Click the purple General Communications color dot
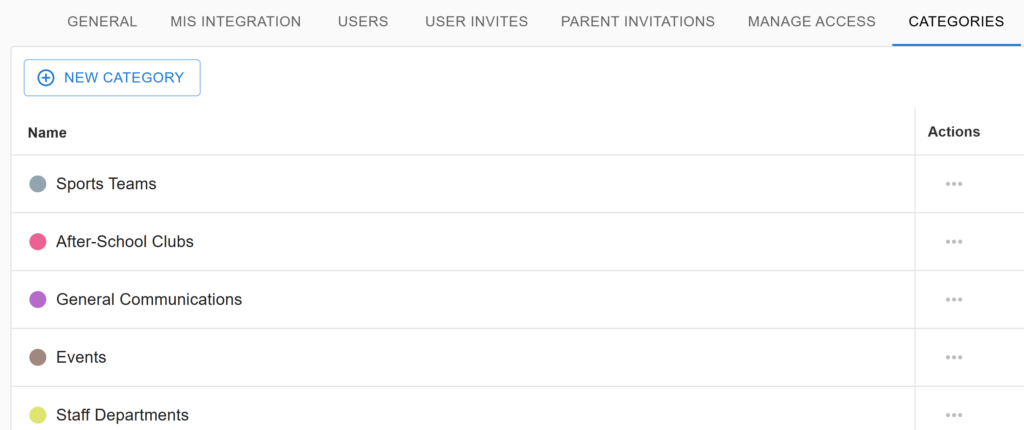 pyautogui.click(x=38, y=299)
